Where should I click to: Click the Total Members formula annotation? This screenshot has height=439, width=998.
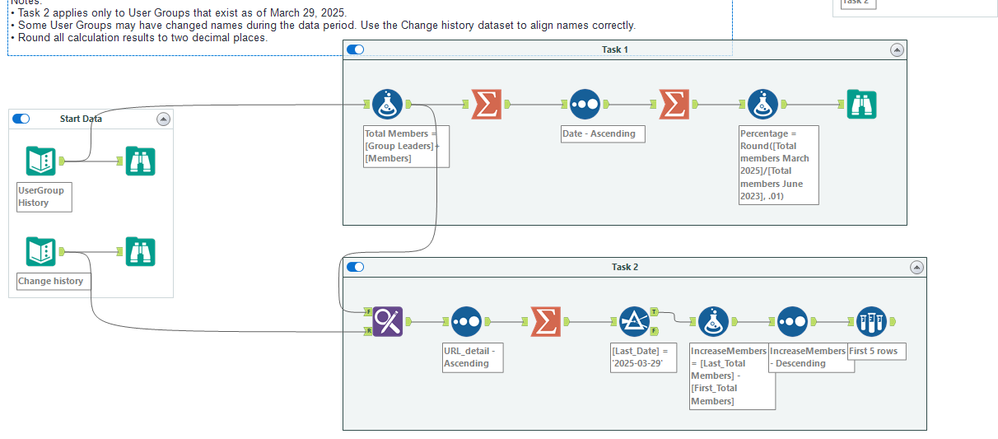(406, 146)
